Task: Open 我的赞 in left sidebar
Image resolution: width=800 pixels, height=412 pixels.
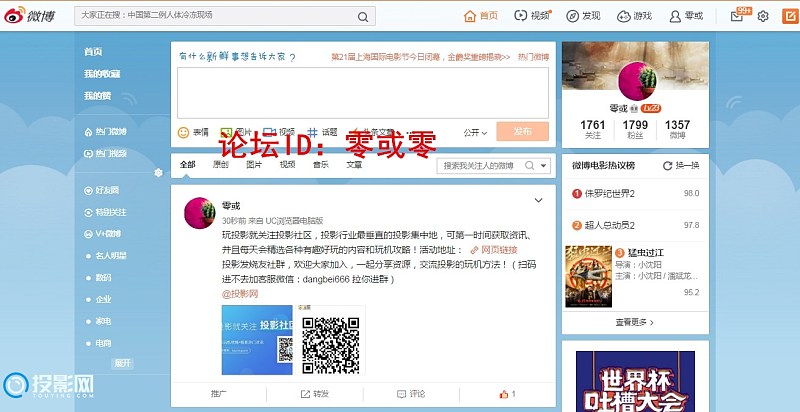Action: coord(97,96)
